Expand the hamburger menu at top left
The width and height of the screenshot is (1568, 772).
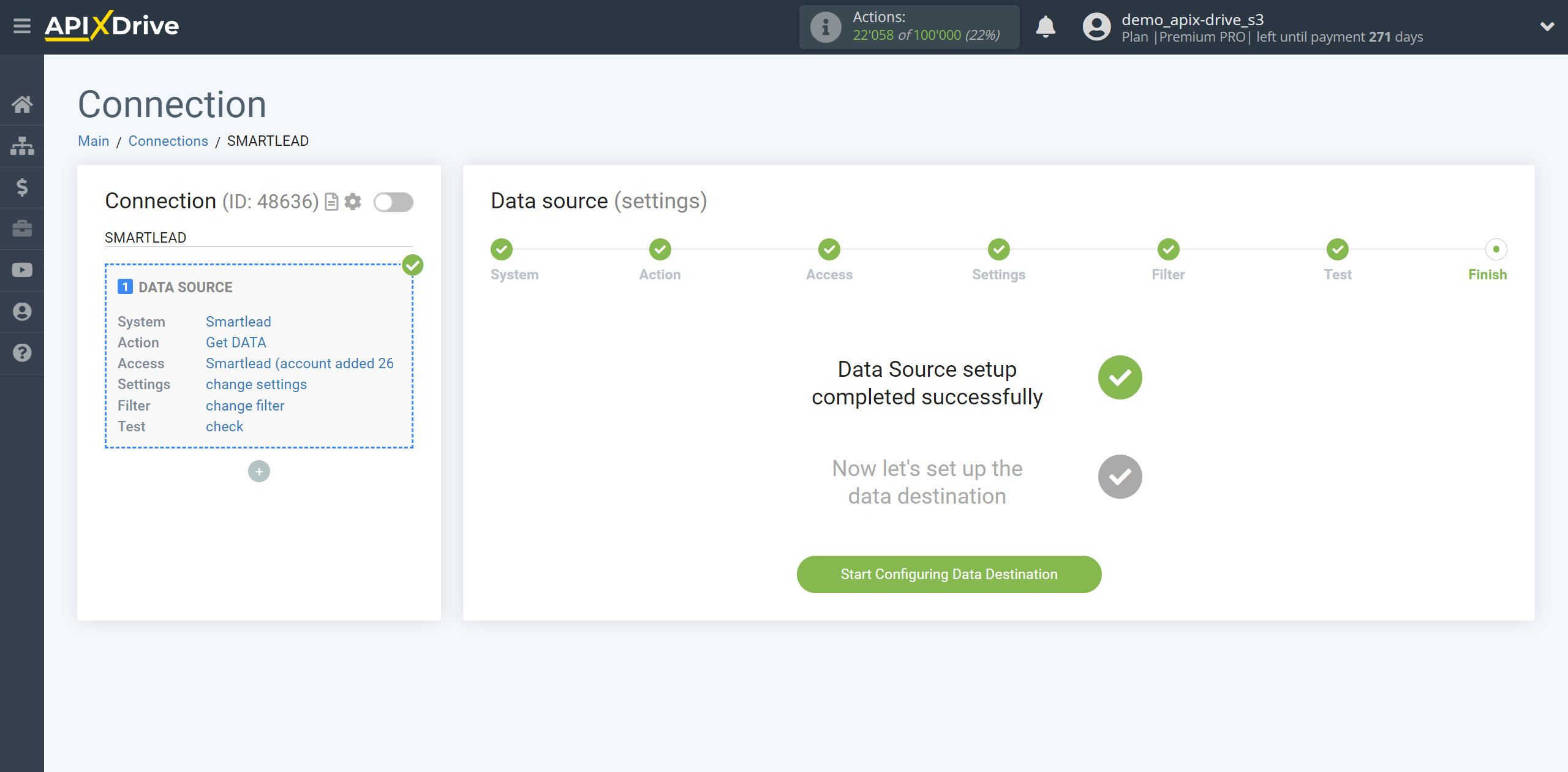click(22, 27)
